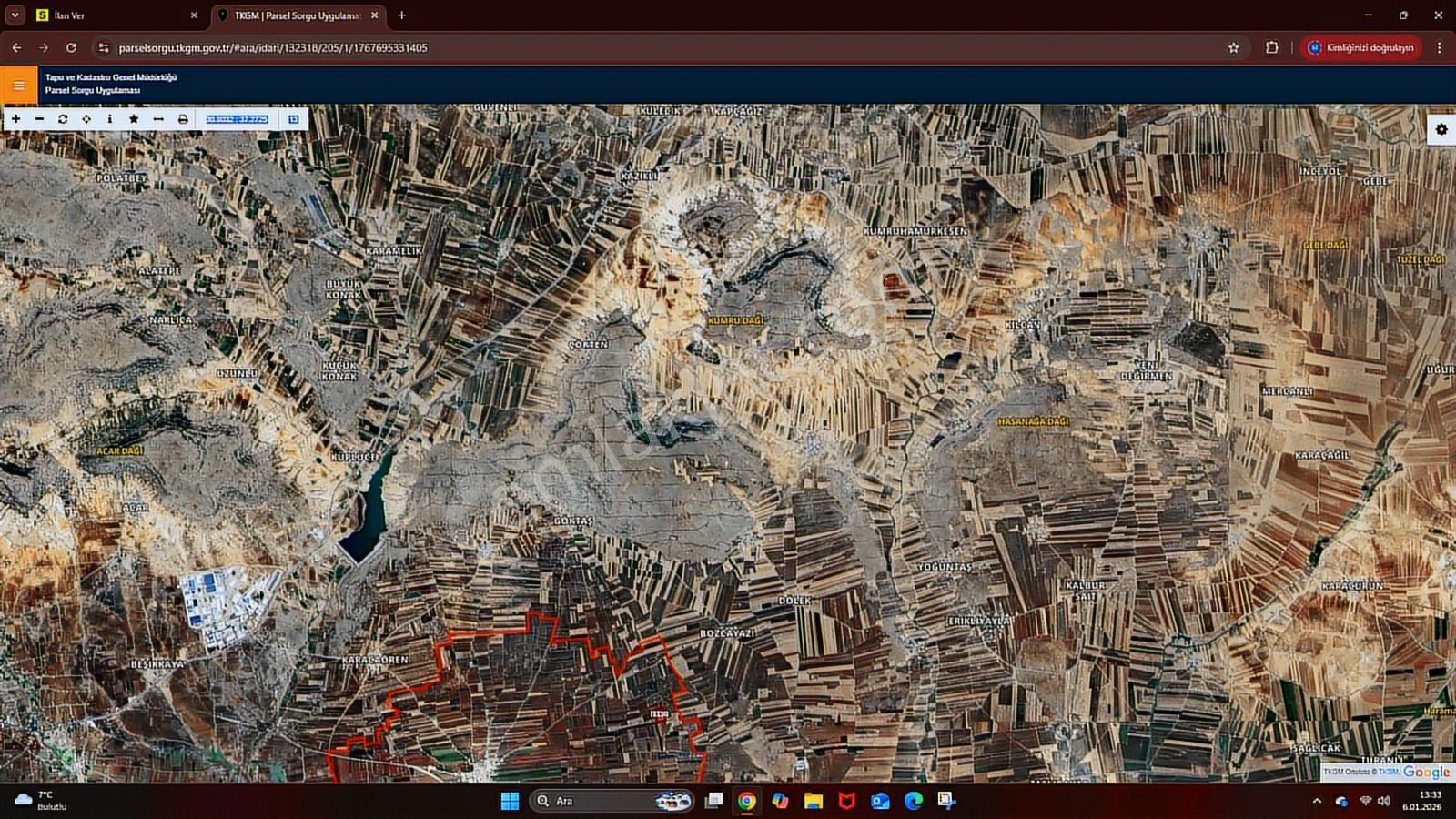Open the browser extensions menu
1456x819 pixels.
1272,47
